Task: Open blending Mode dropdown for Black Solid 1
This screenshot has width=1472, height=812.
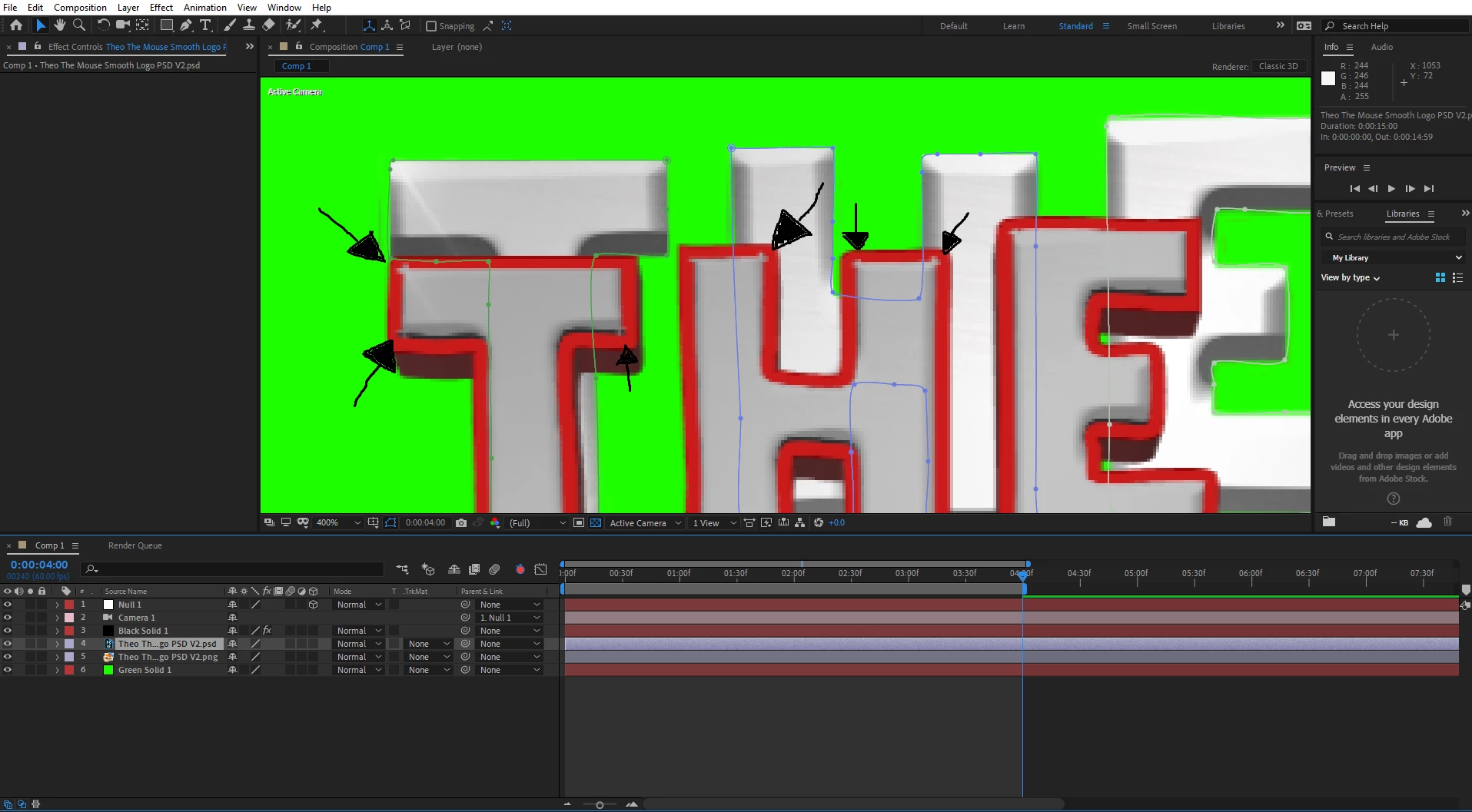Action: point(358,631)
